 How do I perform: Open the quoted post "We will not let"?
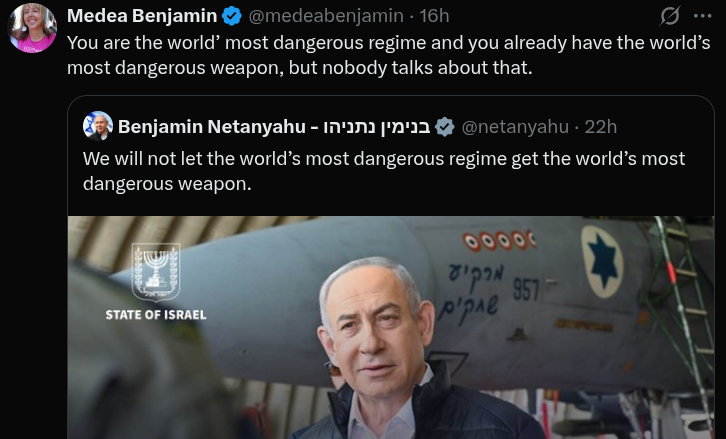384,171
